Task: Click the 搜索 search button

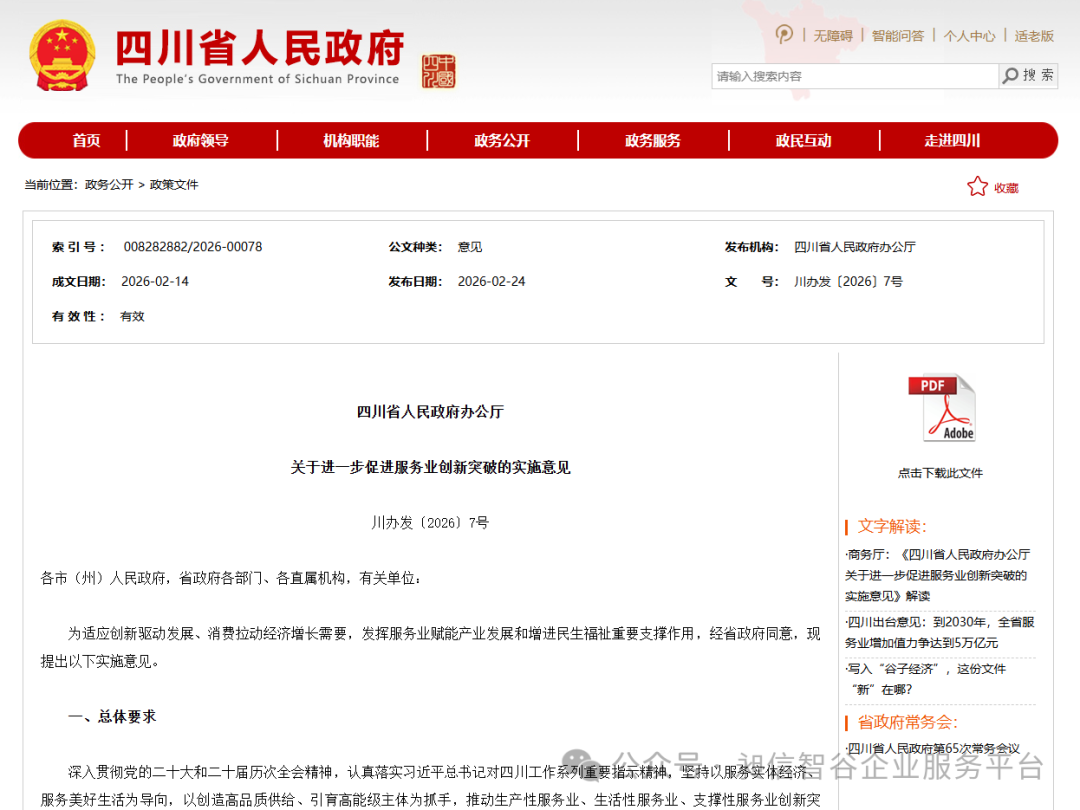Action: [x=1038, y=76]
